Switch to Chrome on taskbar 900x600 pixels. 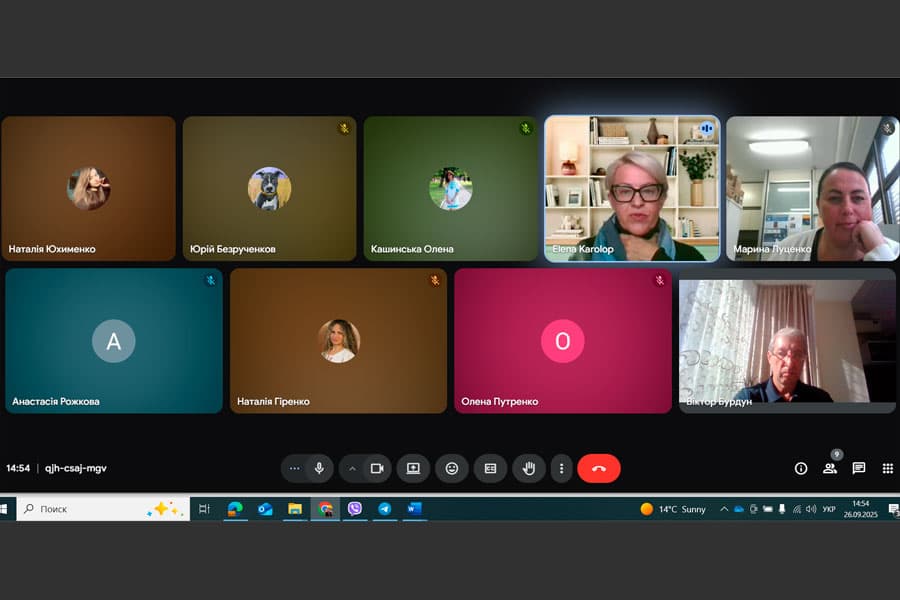click(325, 509)
